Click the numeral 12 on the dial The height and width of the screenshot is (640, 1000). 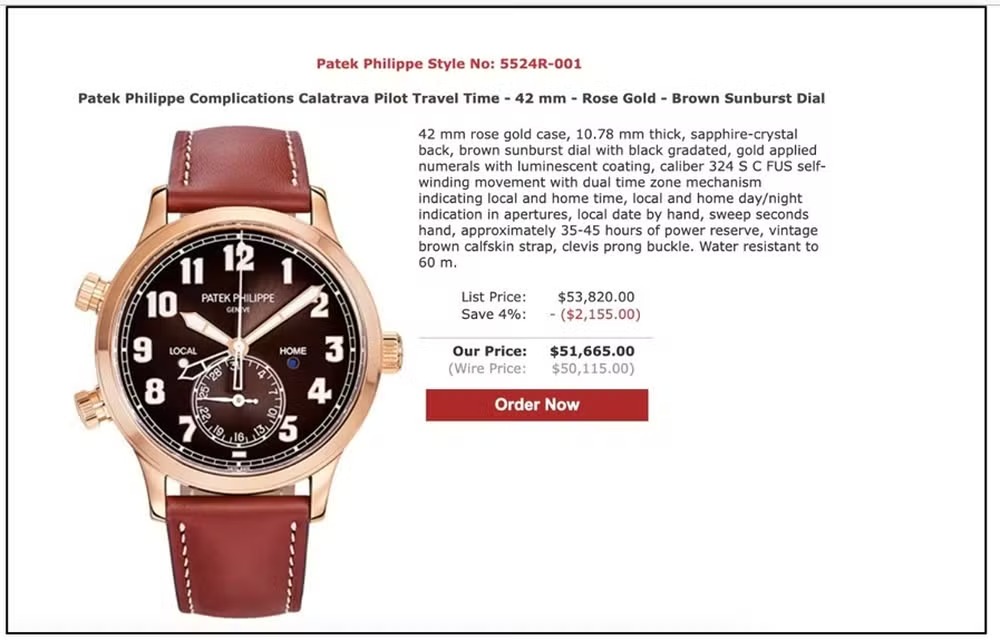pos(239,258)
